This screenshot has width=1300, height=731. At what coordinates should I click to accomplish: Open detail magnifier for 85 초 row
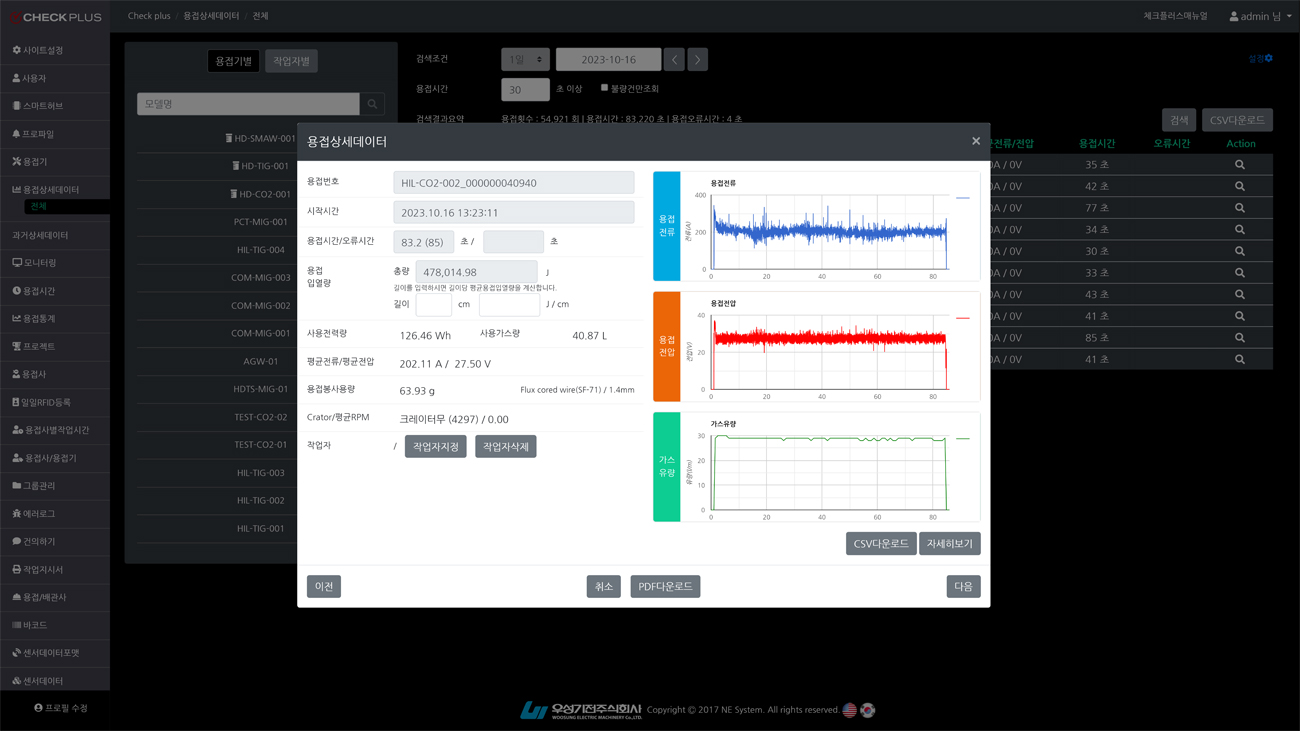pos(1239,338)
